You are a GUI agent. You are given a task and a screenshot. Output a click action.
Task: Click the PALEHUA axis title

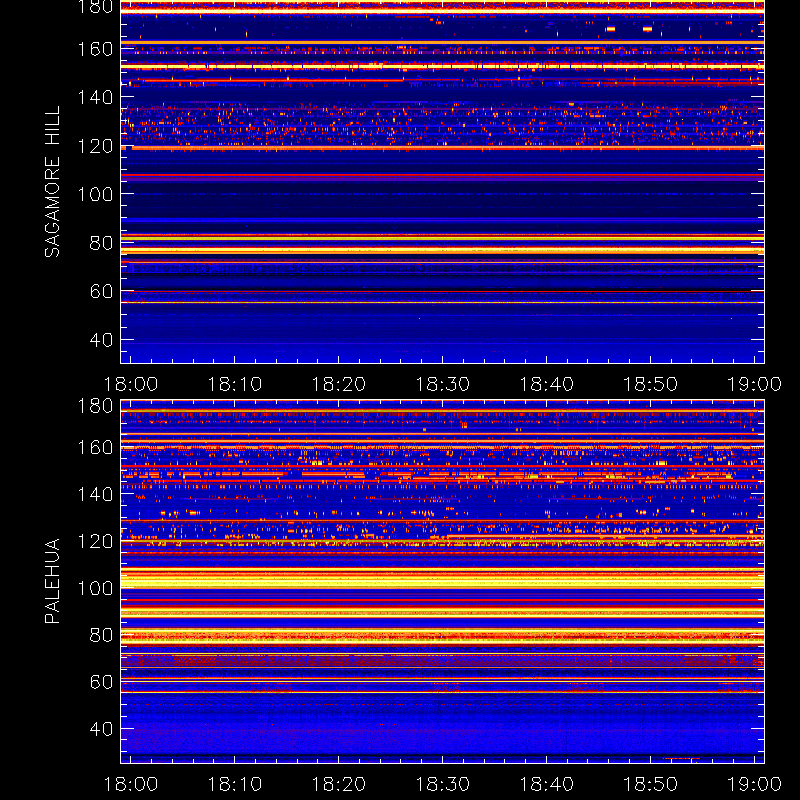click(x=53, y=581)
